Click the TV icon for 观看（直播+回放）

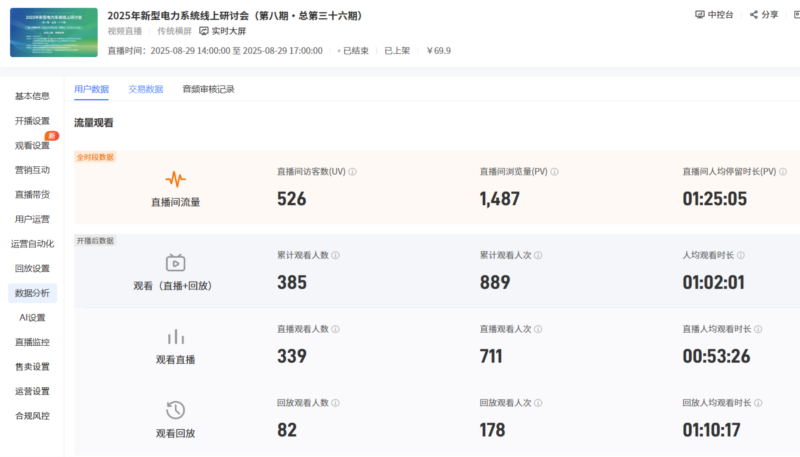176,262
